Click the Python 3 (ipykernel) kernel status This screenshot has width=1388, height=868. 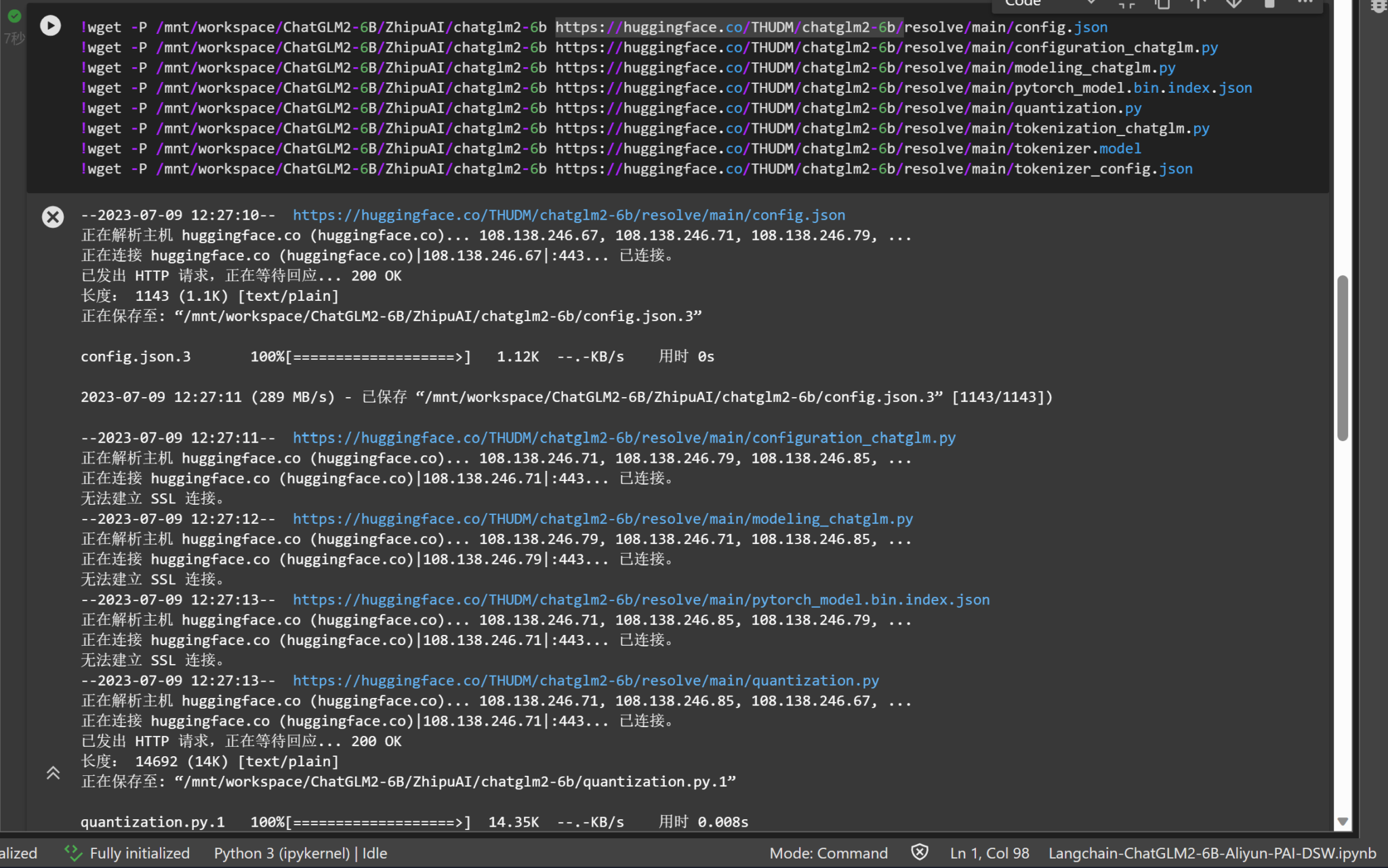pyautogui.click(x=300, y=853)
